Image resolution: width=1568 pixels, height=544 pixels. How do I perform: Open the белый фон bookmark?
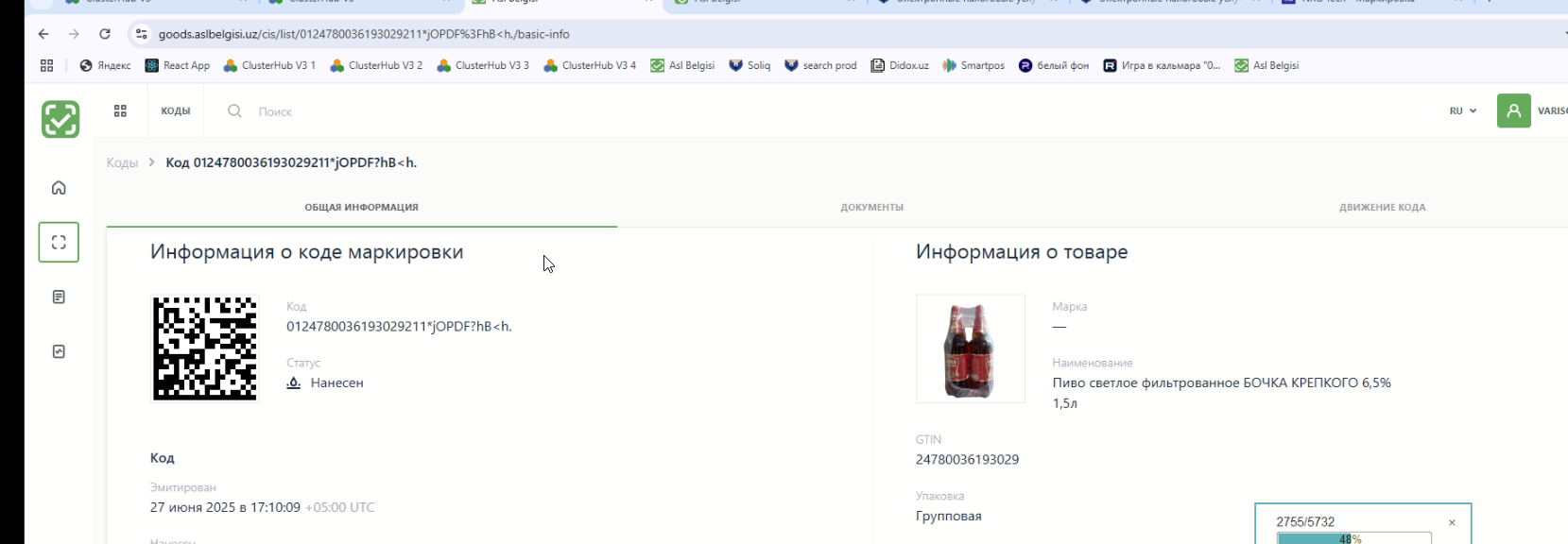click(x=1054, y=65)
